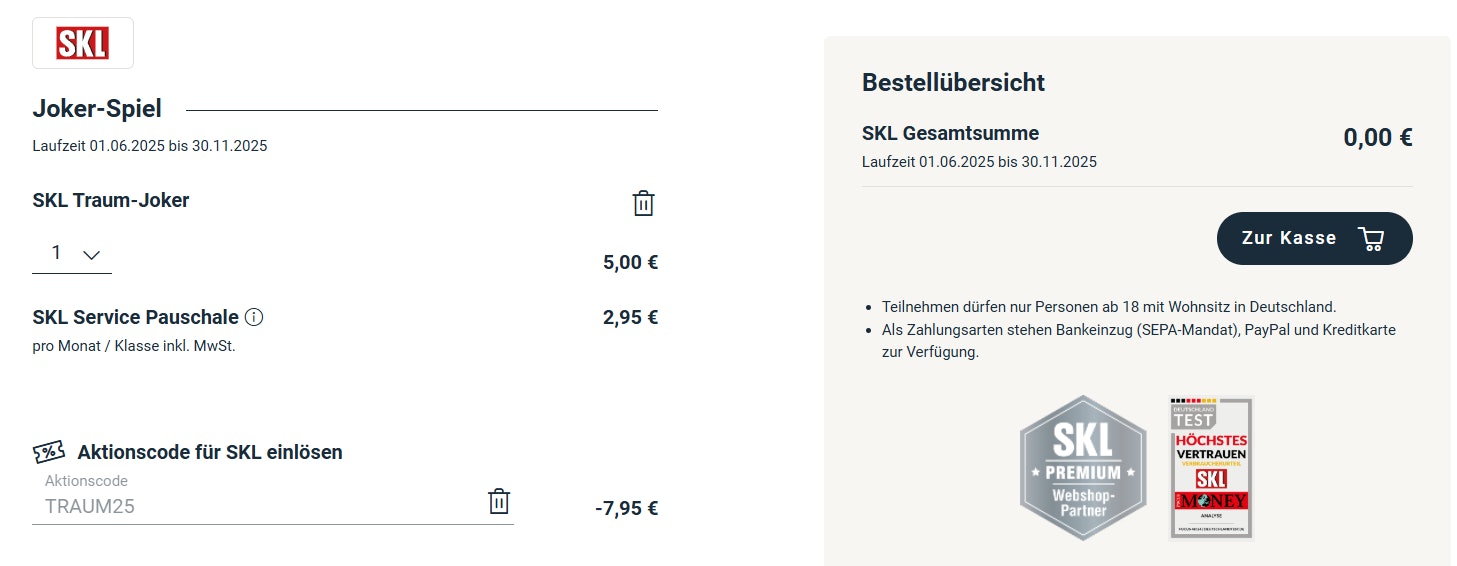Proceed with the Zur Kasse button
This screenshot has height=566, width=1457.
(1313, 238)
